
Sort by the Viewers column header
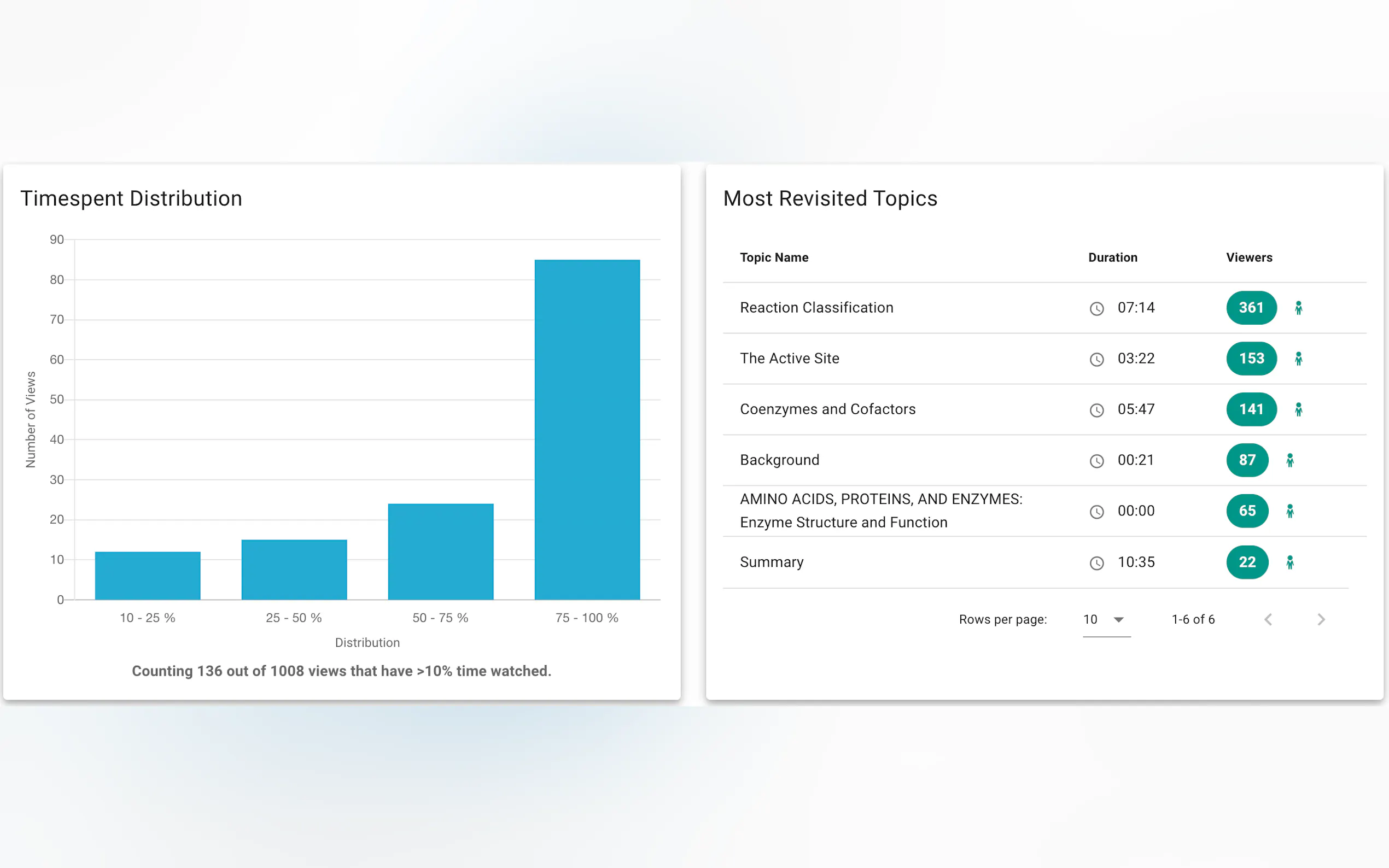[1248, 258]
